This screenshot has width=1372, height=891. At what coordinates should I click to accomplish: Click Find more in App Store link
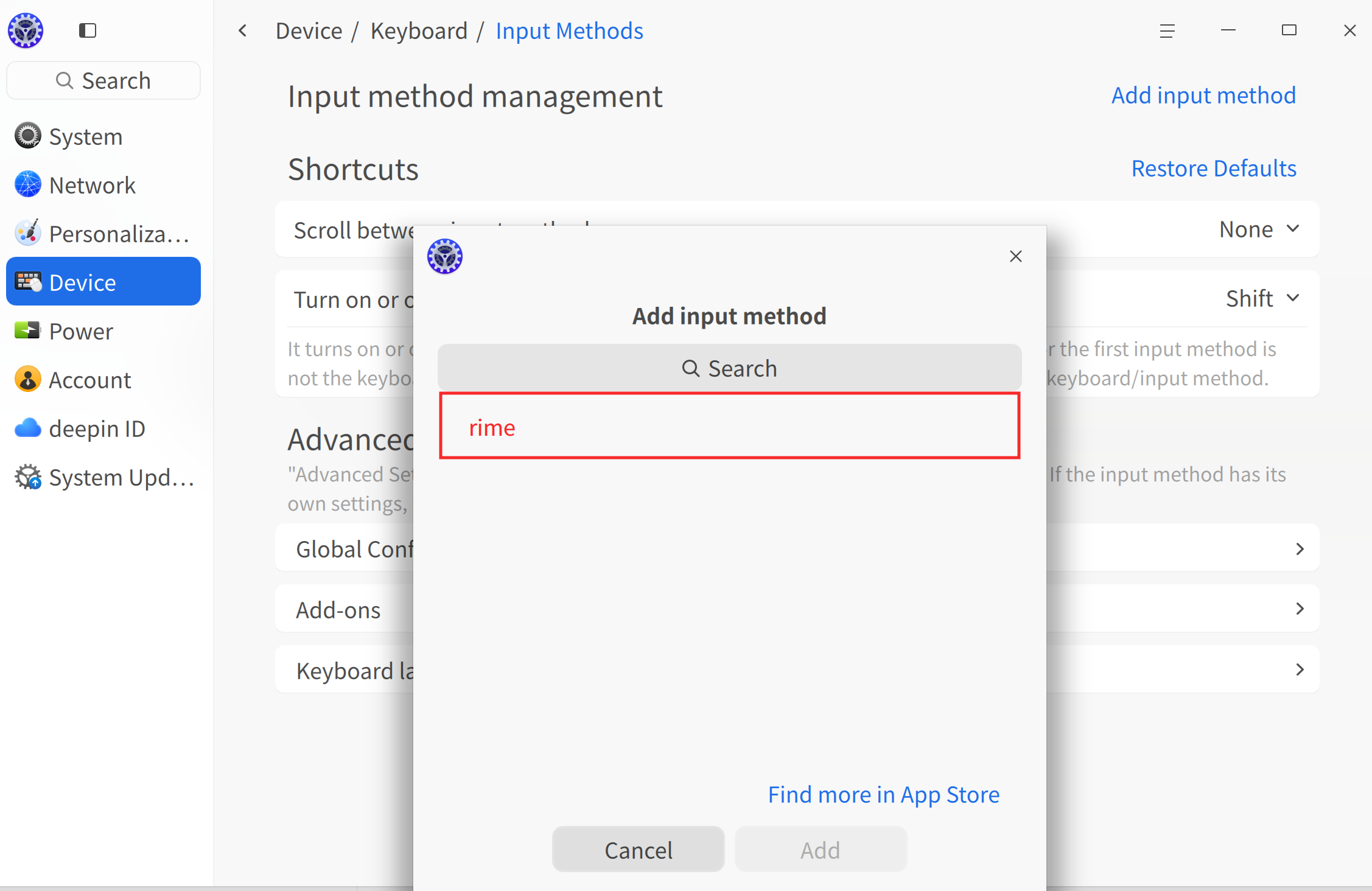click(883, 794)
